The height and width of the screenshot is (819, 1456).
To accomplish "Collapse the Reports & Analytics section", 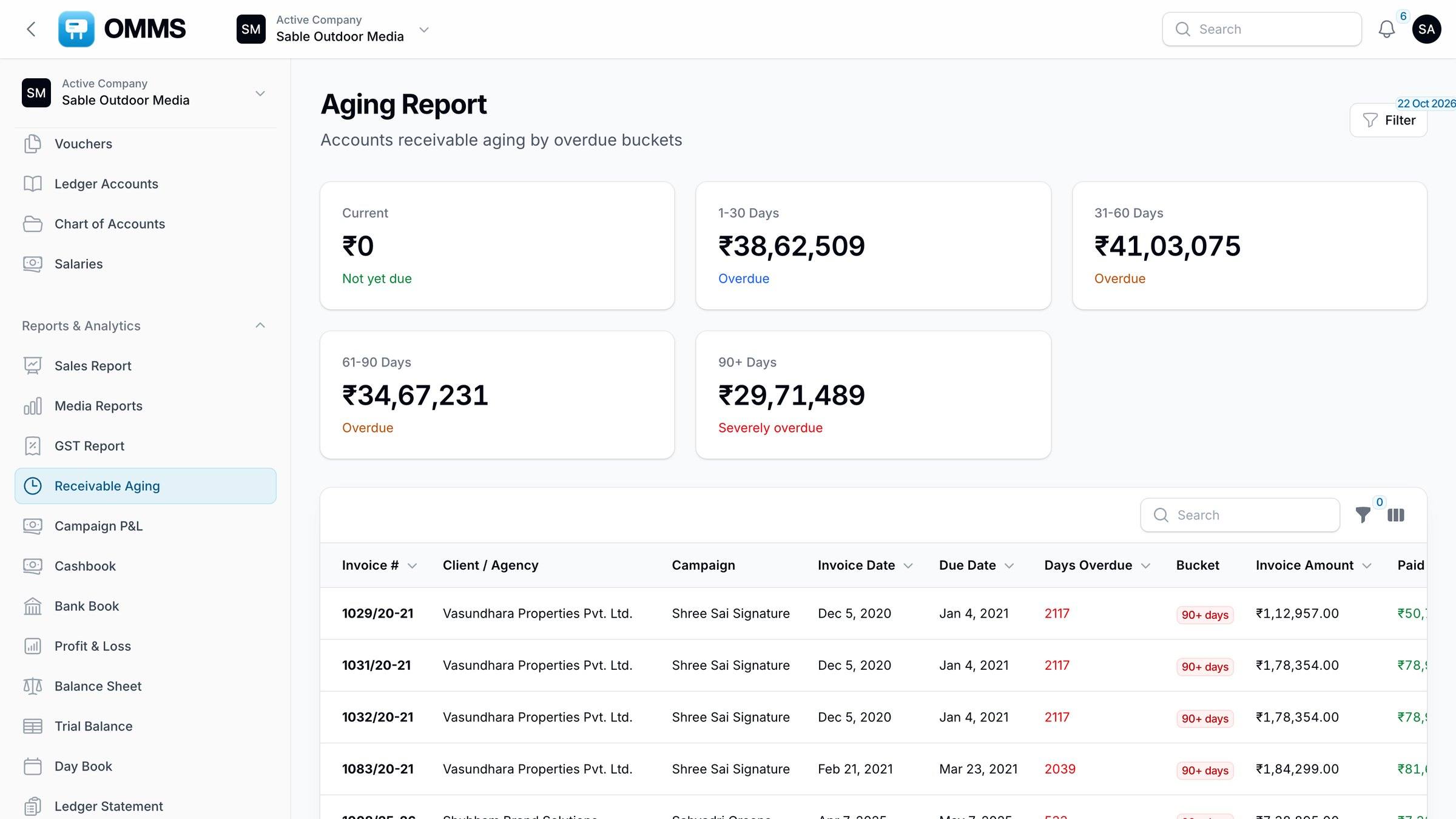I will click(x=260, y=326).
